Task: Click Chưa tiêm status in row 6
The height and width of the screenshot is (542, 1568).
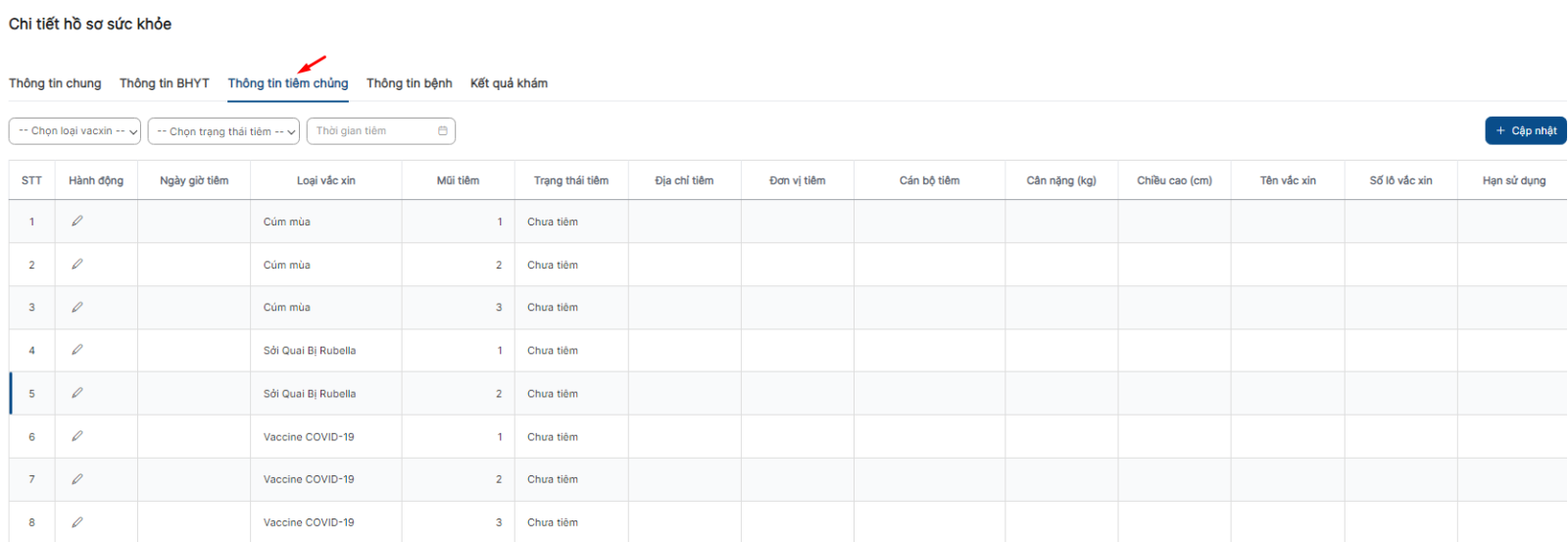Action: click(553, 437)
